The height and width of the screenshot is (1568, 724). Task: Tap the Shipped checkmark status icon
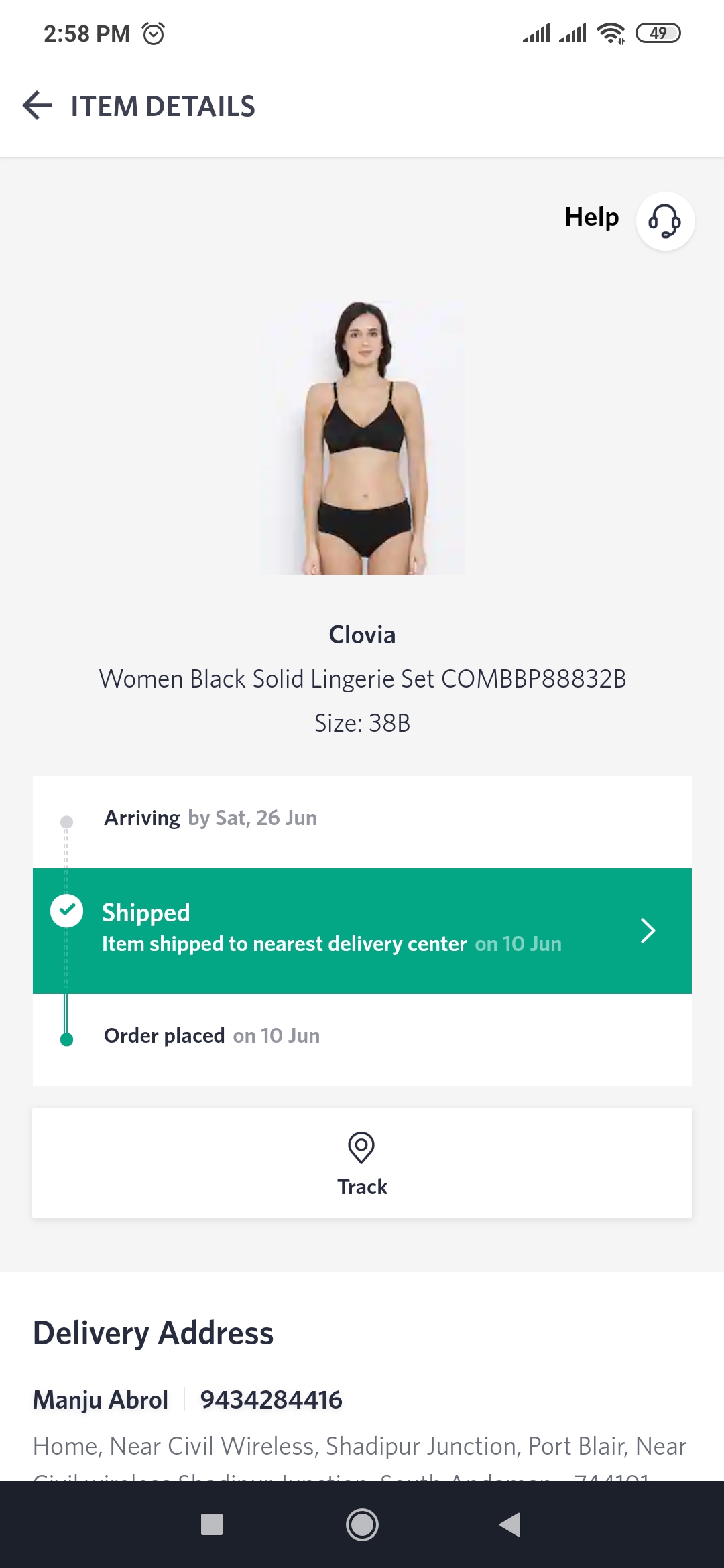pos(67,911)
